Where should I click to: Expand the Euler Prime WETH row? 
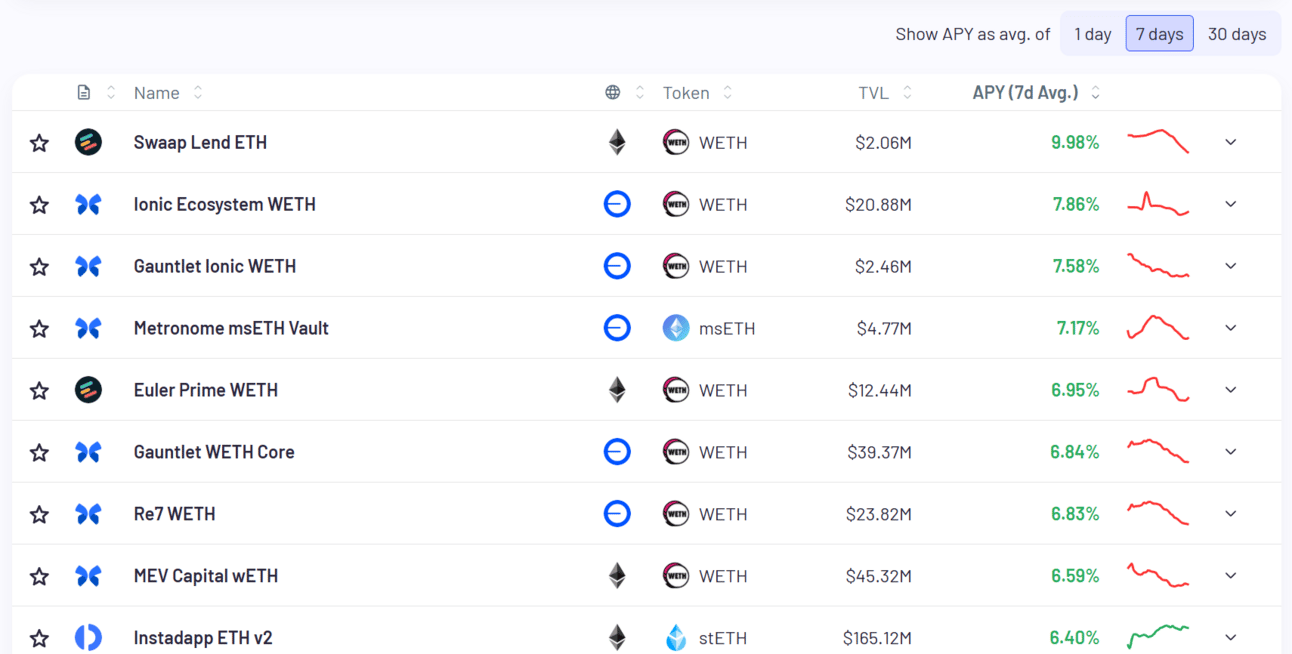coord(1231,390)
